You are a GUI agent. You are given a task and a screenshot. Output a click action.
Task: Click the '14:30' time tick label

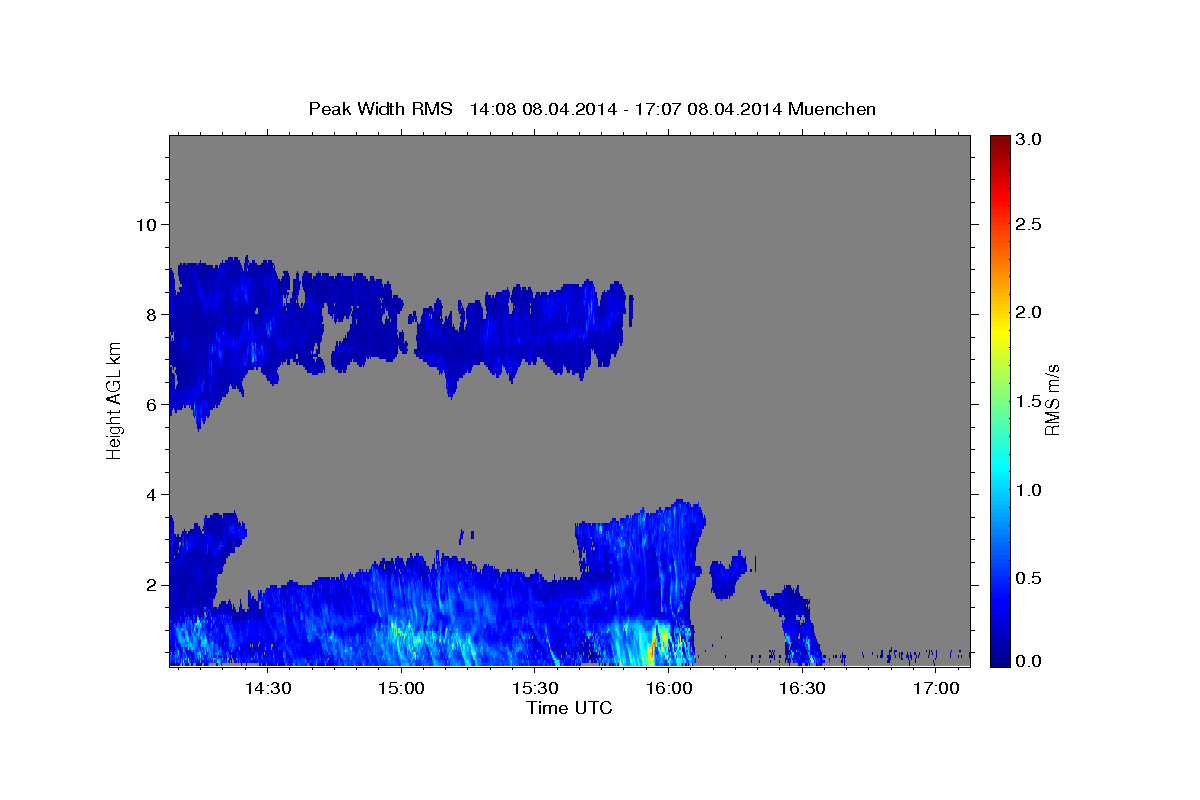[268, 688]
